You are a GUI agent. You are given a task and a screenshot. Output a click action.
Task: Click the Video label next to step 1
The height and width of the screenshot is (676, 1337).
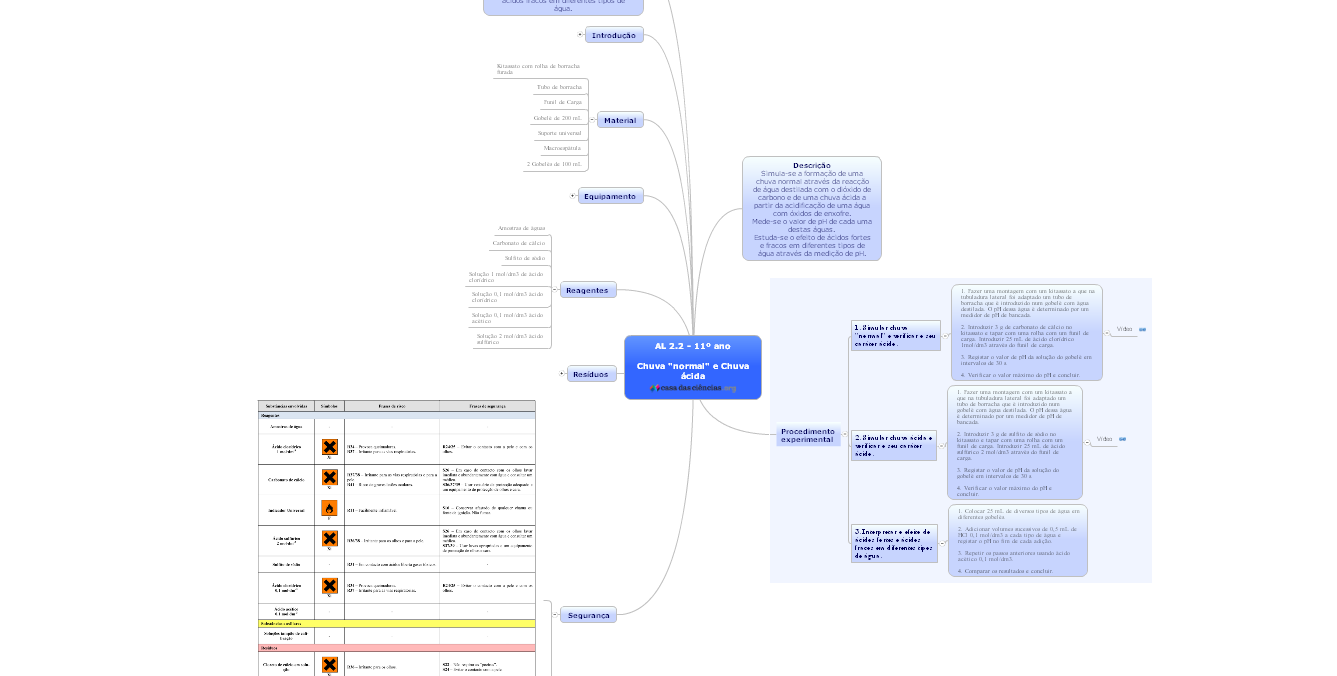1125,329
